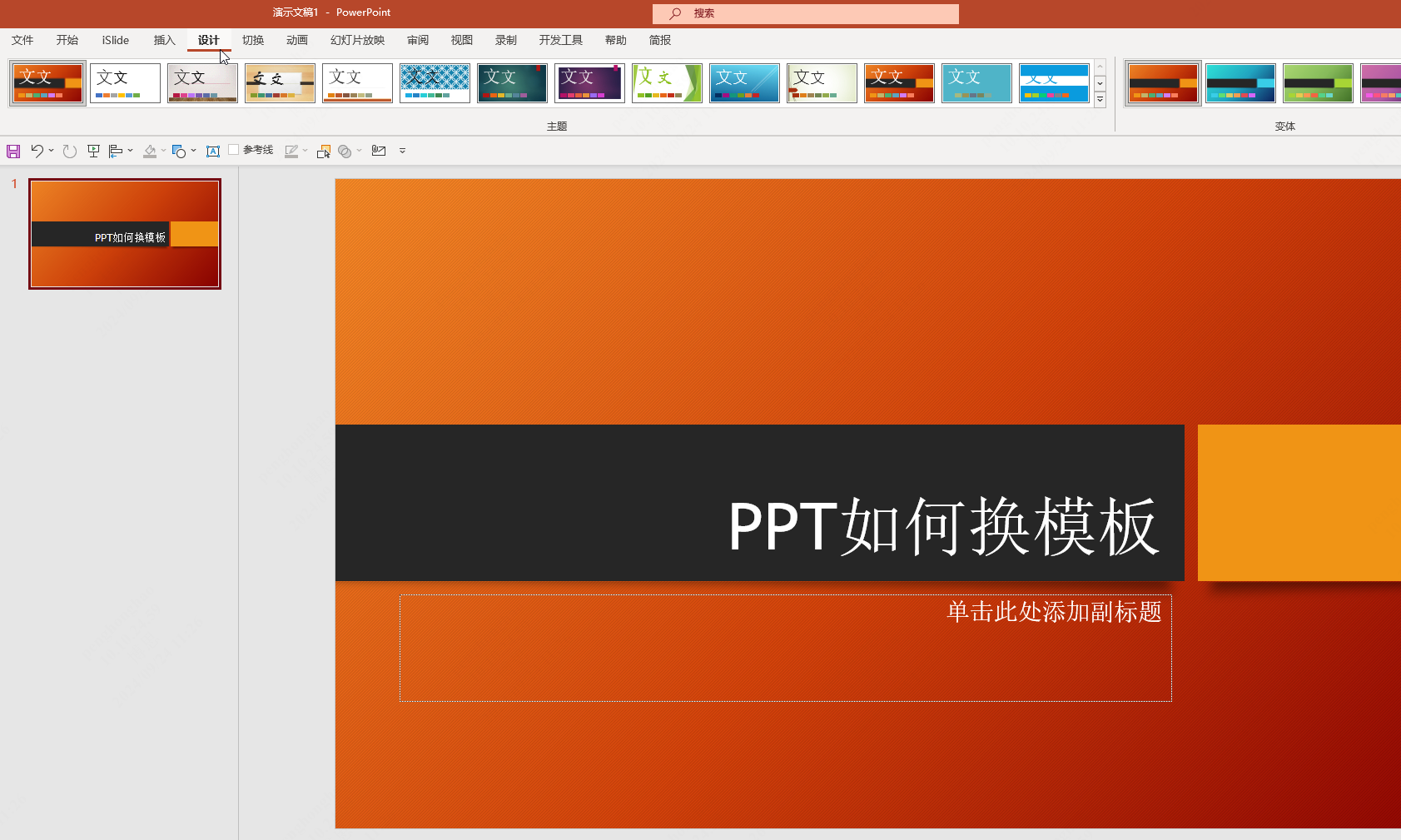The width and height of the screenshot is (1401, 840).
Task: Apply the bright blue gradient theme
Action: click(x=744, y=83)
